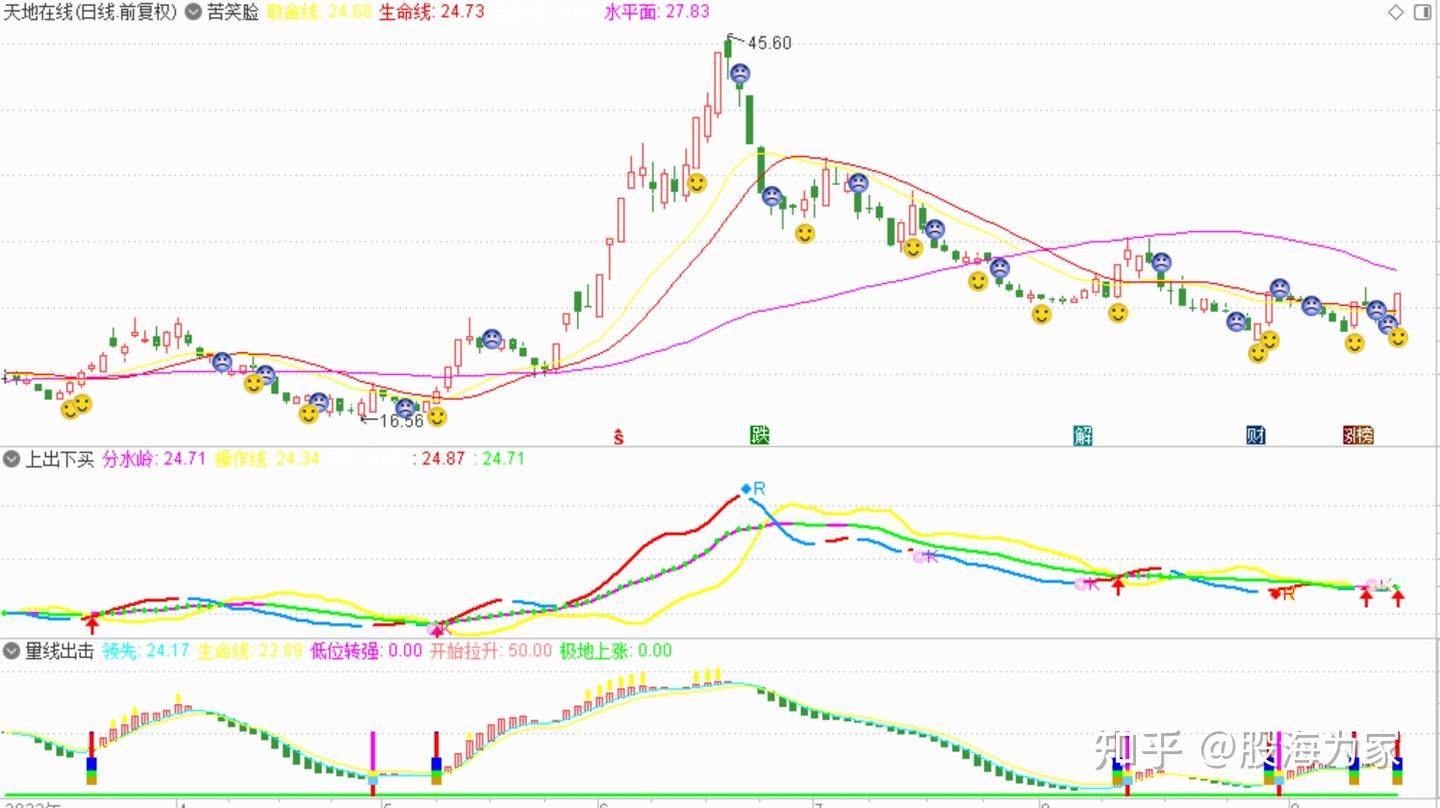1440x808 pixels.
Task: Click the 苦笑脸 indicator name
Action: [x=232, y=12]
